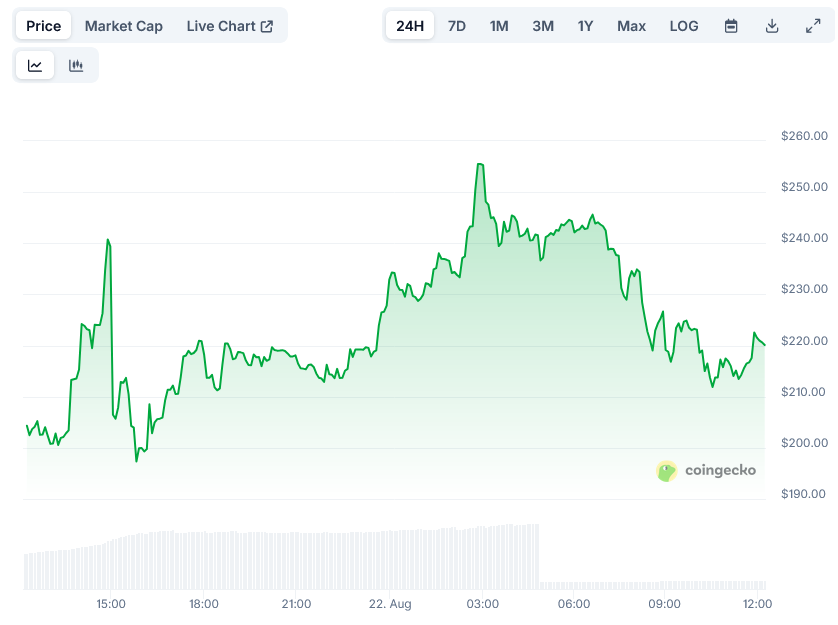
Task: Select the 24H time range
Action: [x=410, y=26]
